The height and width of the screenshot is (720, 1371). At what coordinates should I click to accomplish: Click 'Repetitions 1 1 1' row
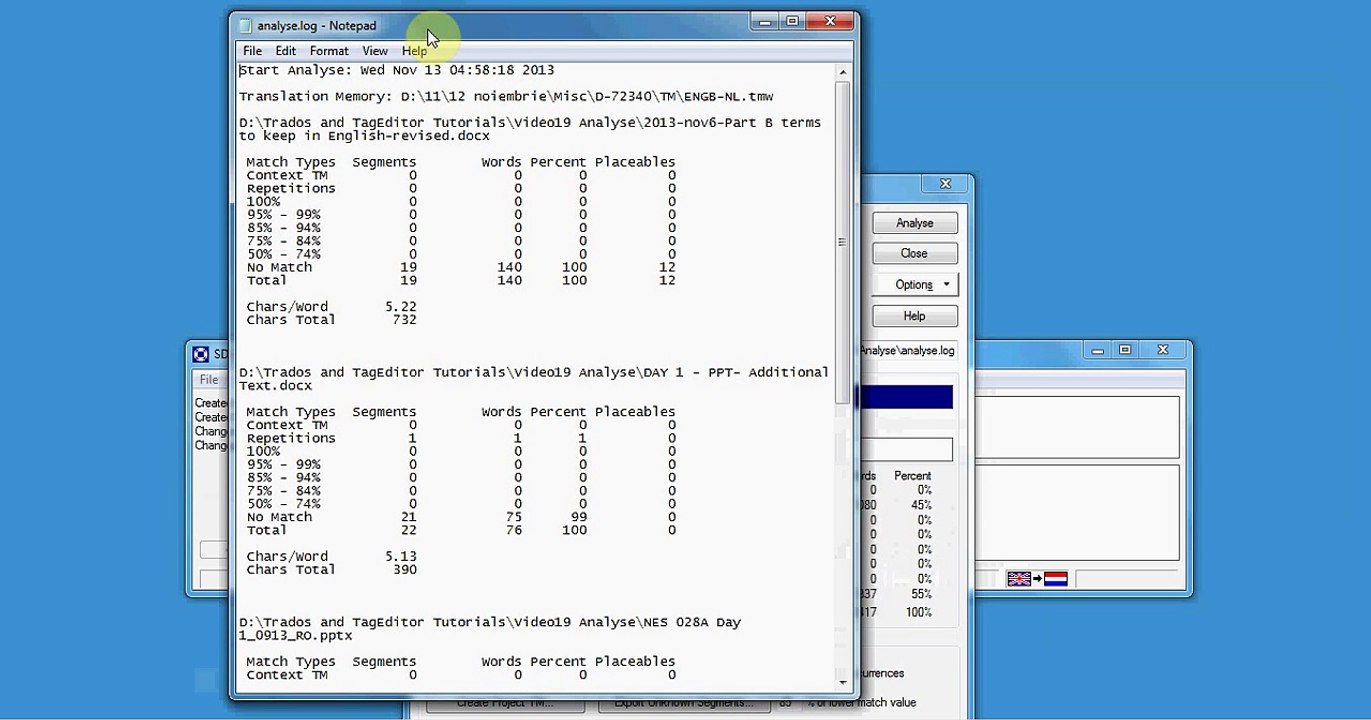point(461,439)
